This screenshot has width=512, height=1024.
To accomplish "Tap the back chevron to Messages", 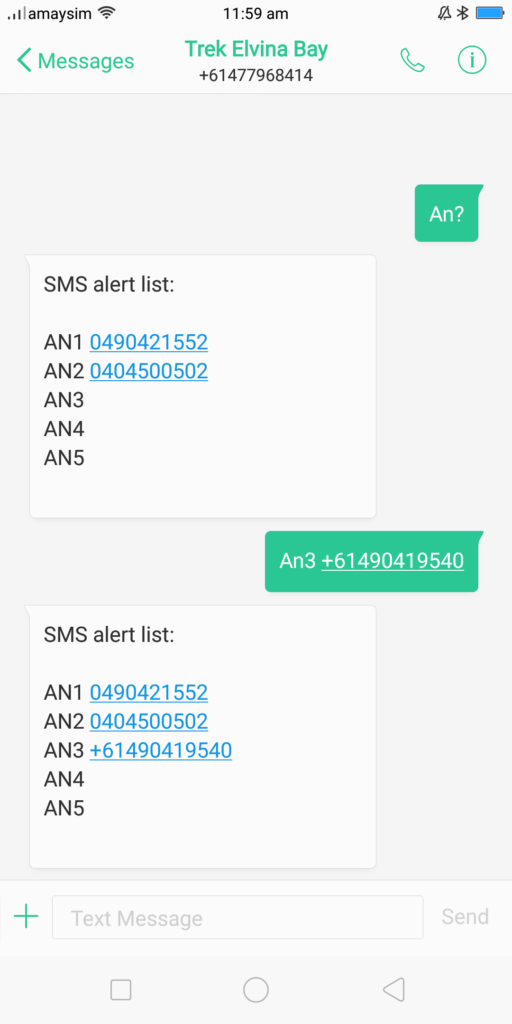I will coord(24,61).
